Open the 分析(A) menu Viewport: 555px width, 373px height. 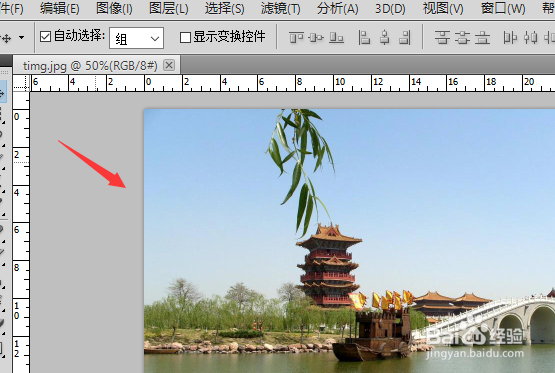pos(337,8)
